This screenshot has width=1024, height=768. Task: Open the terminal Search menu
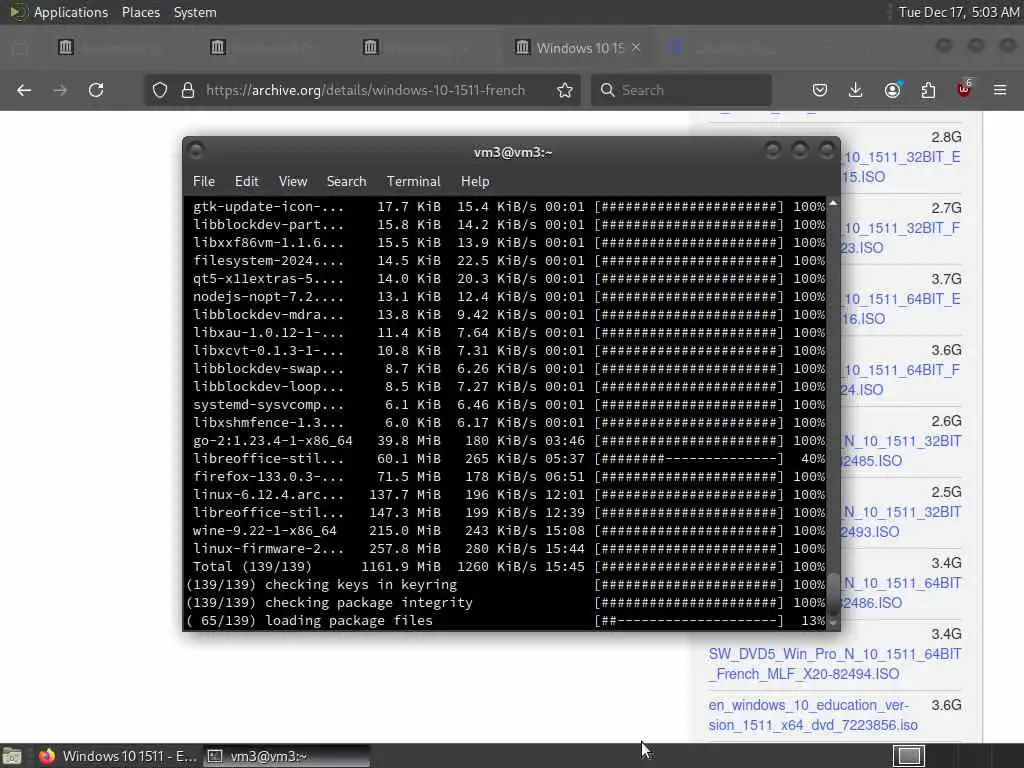[346, 182]
